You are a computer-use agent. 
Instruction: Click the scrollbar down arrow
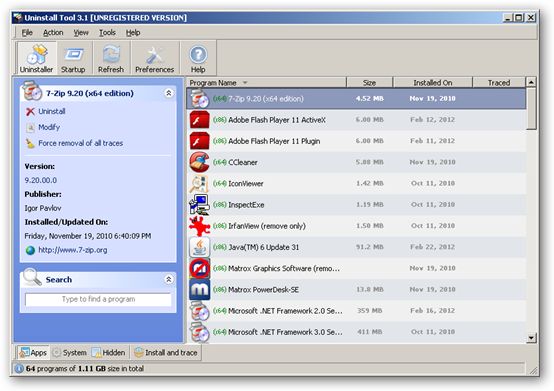click(x=531, y=338)
